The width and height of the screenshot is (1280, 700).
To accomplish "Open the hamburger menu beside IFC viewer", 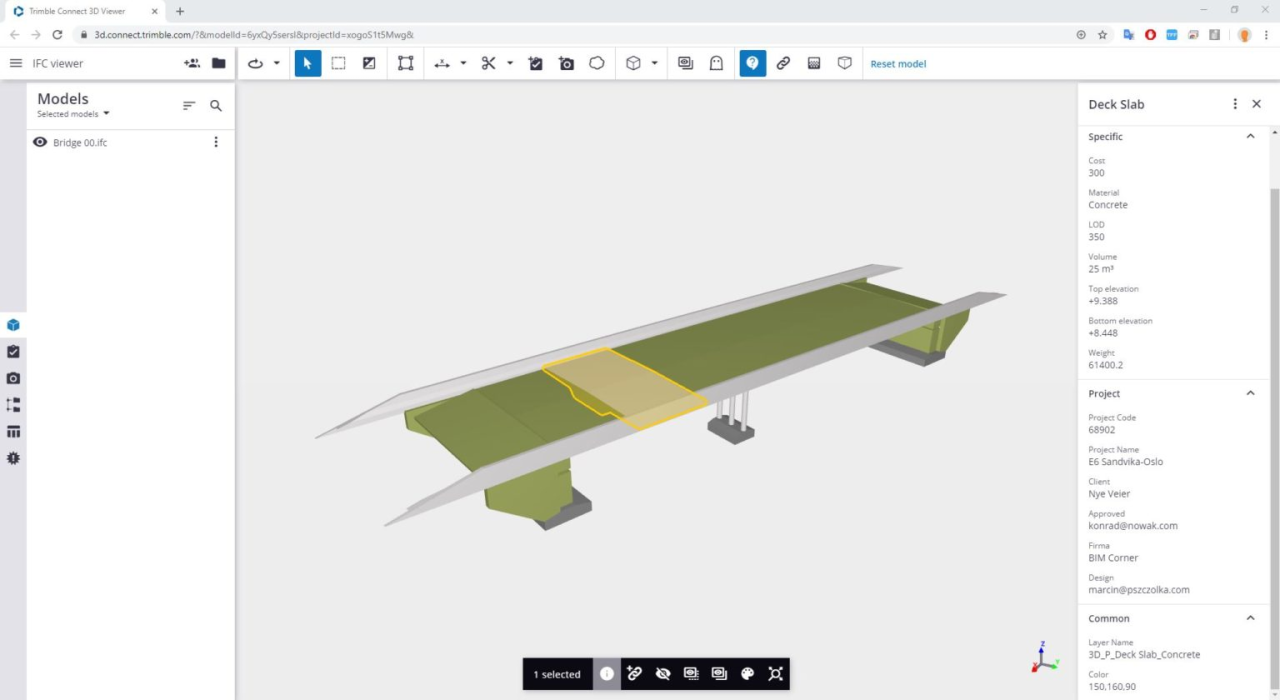I will point(16,63).
